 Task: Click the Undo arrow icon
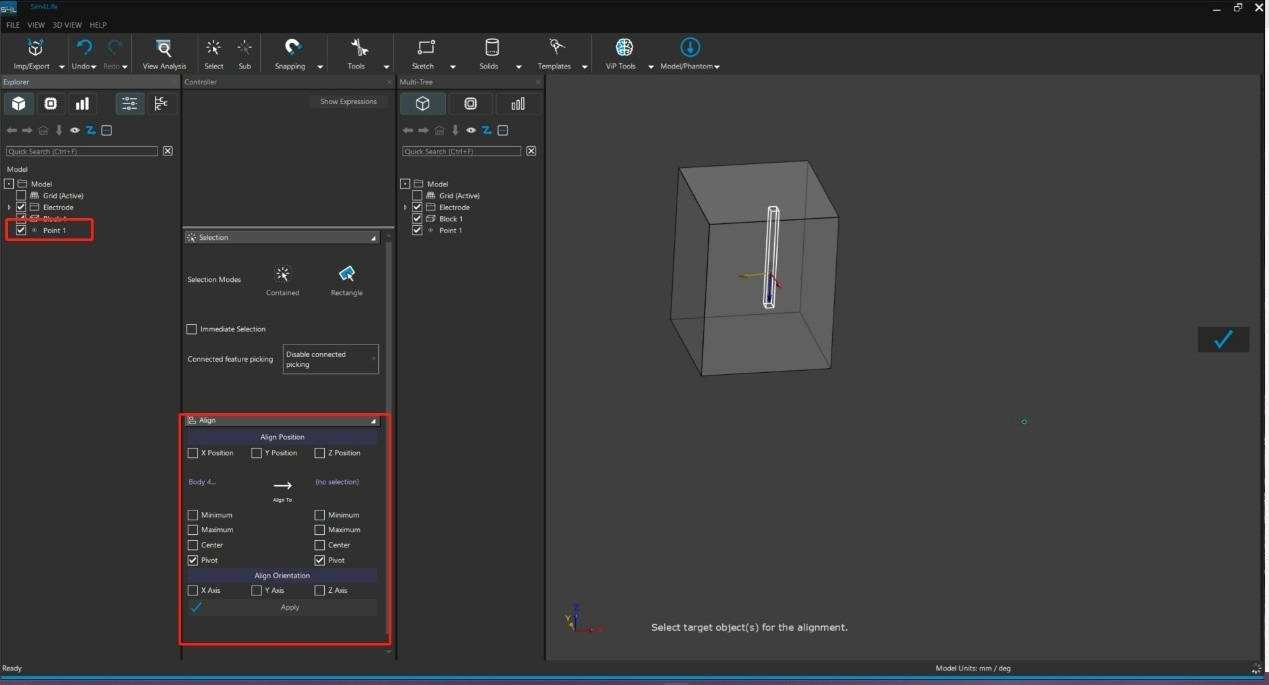(x=84, y=48)
